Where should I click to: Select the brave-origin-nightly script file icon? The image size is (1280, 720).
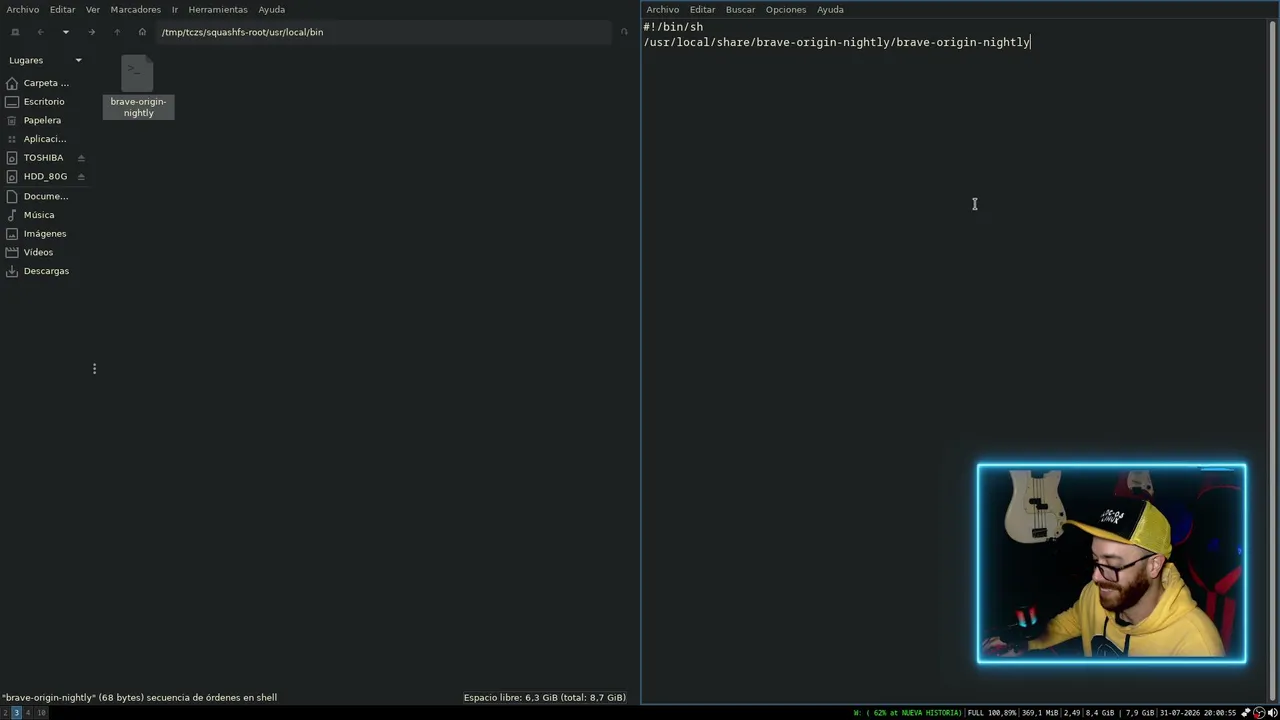[137, 74]
